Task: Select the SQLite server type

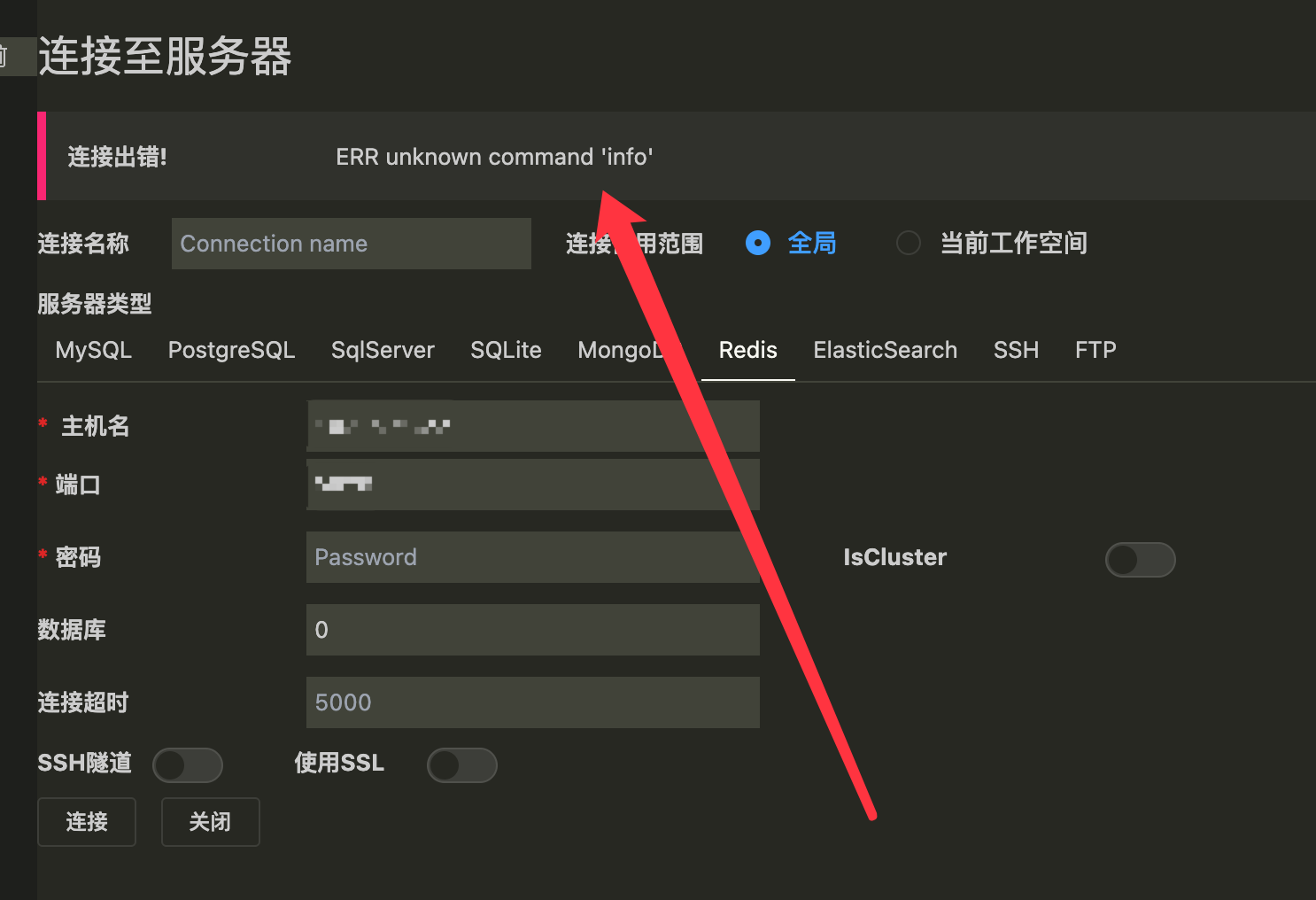Action: tap(506, 350)
